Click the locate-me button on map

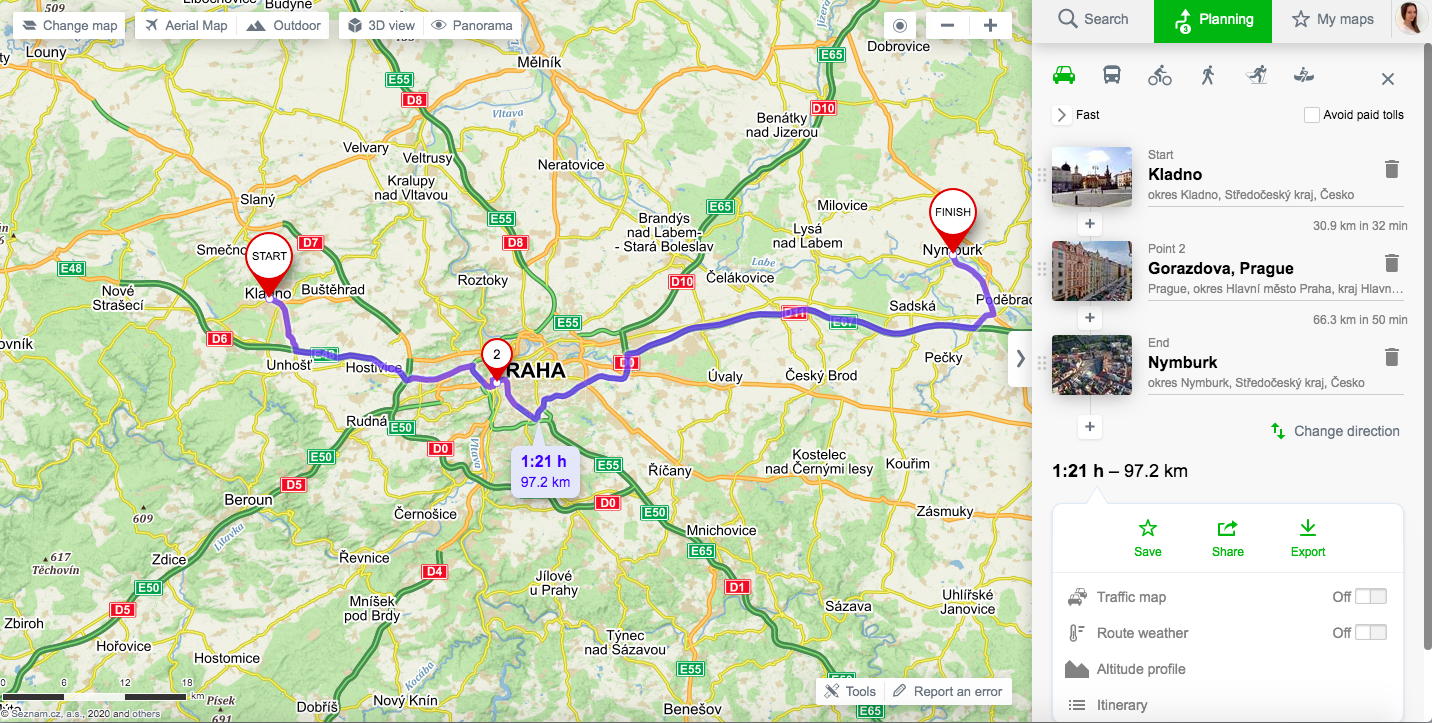pos(900,26)
